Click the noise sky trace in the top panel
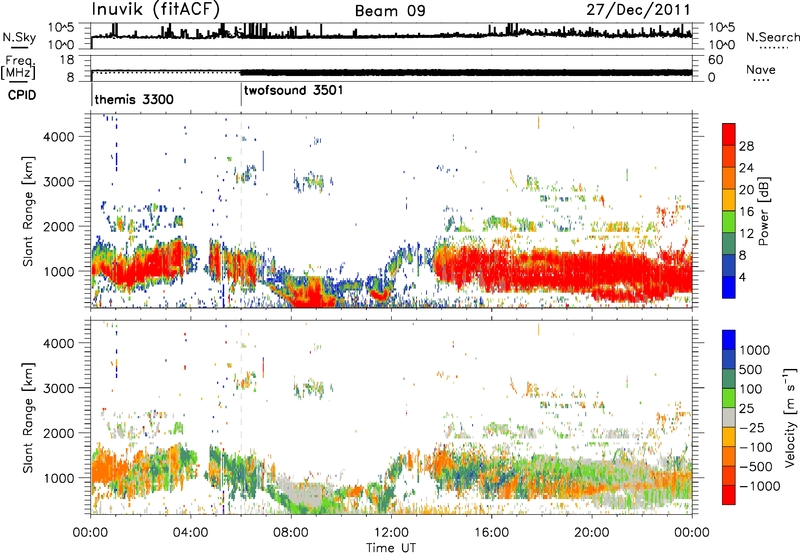This screenshot has width=800, height=554. pos(391,35)
